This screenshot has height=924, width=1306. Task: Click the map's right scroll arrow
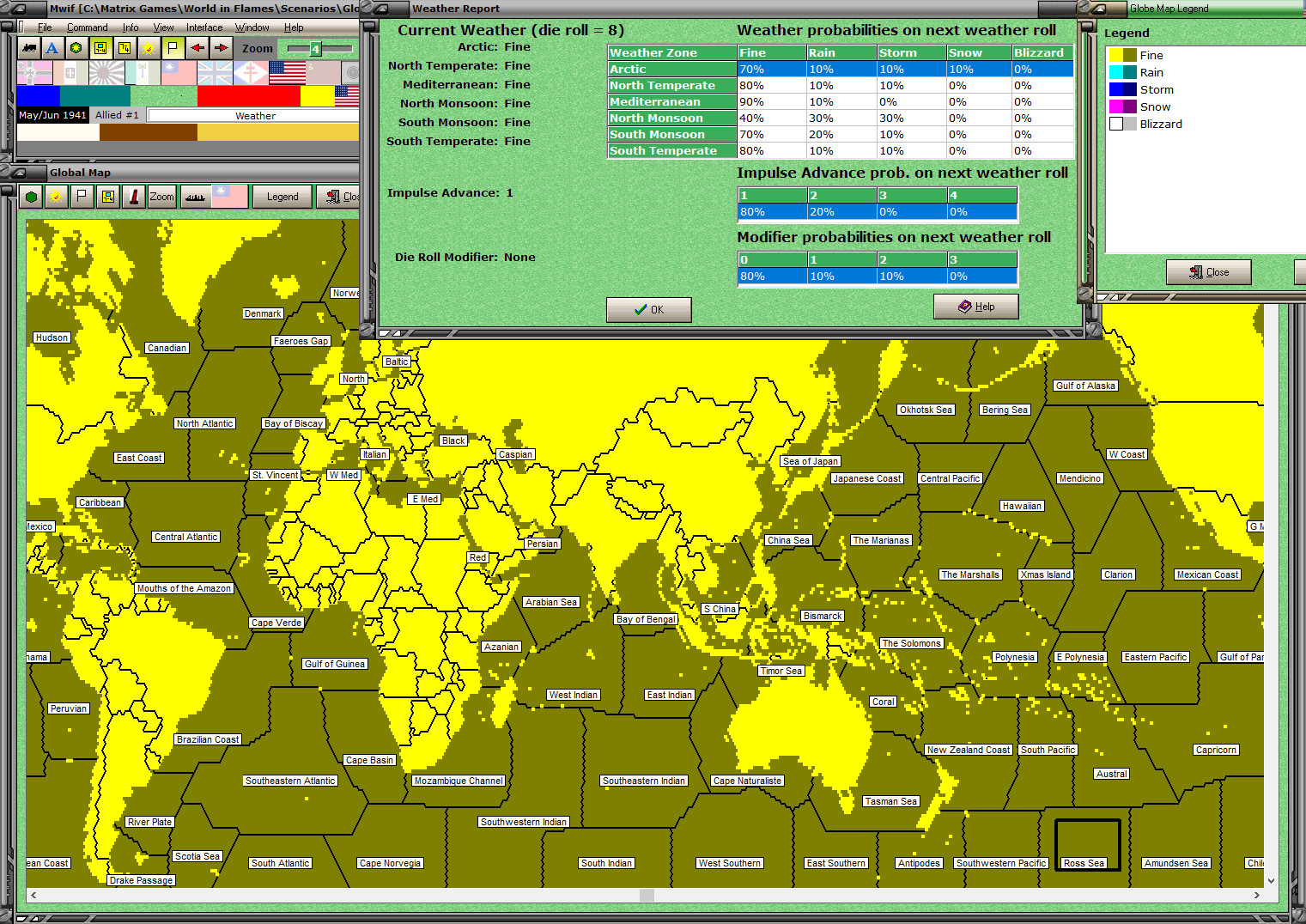[x=1256, y=895]
